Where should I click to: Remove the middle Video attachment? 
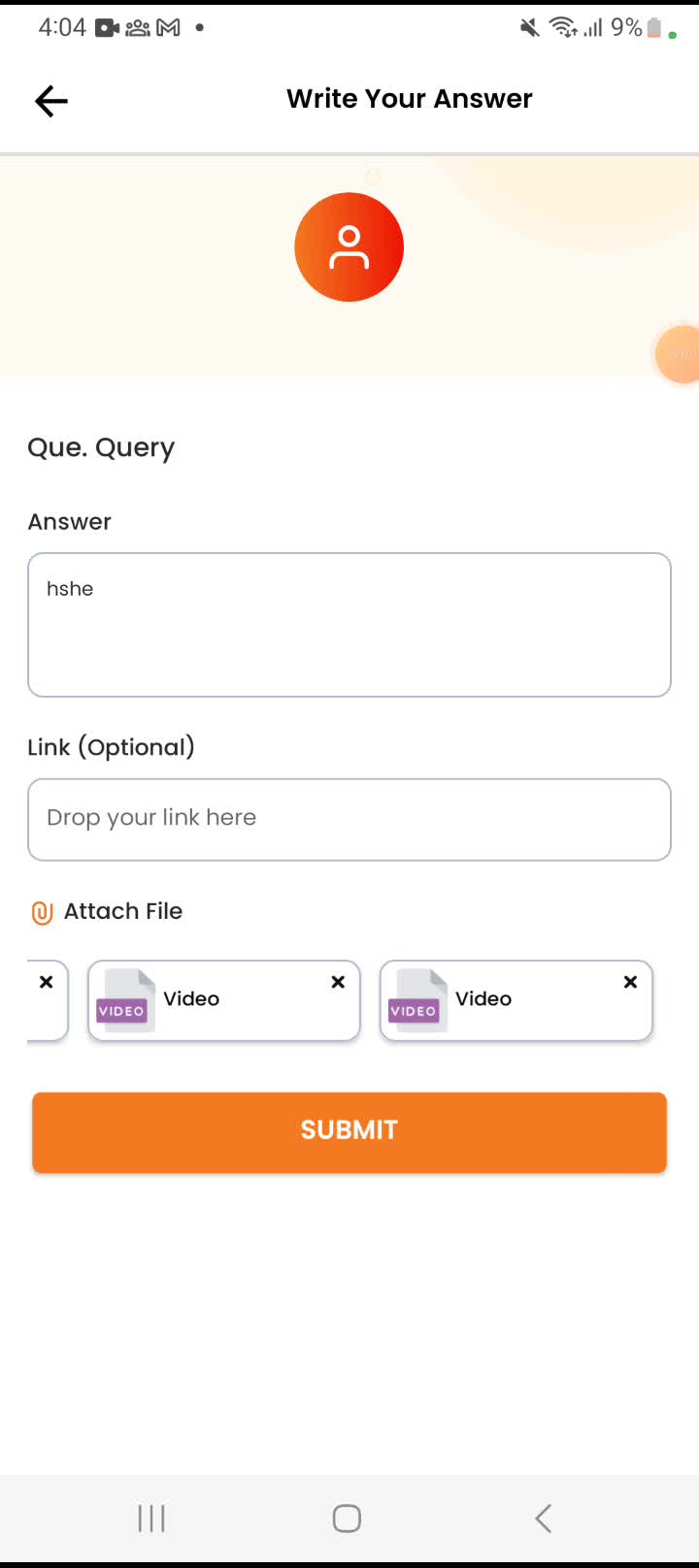[338, 982]
